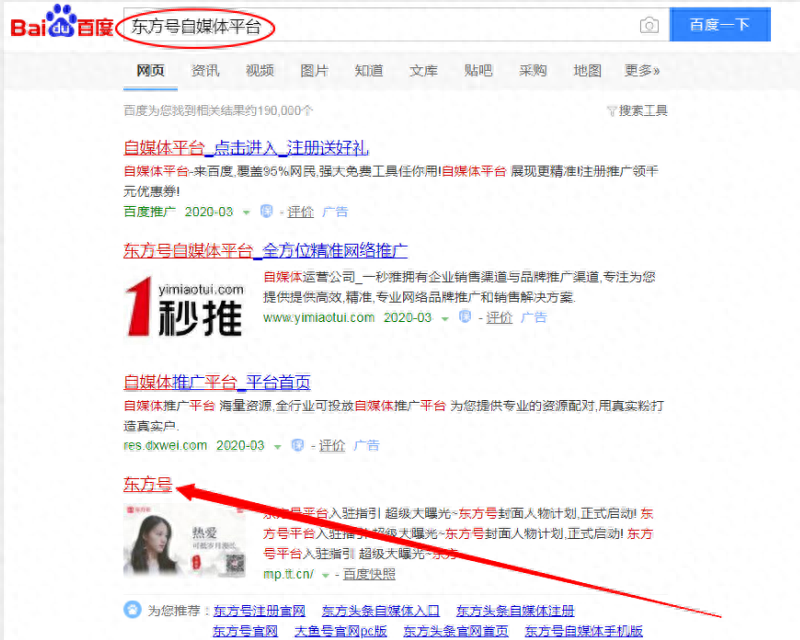This screenshot has height=640, width=800.
Task: Expand dropdown arrow next to 百度推广 2020-03
Action: coord(246,212)
